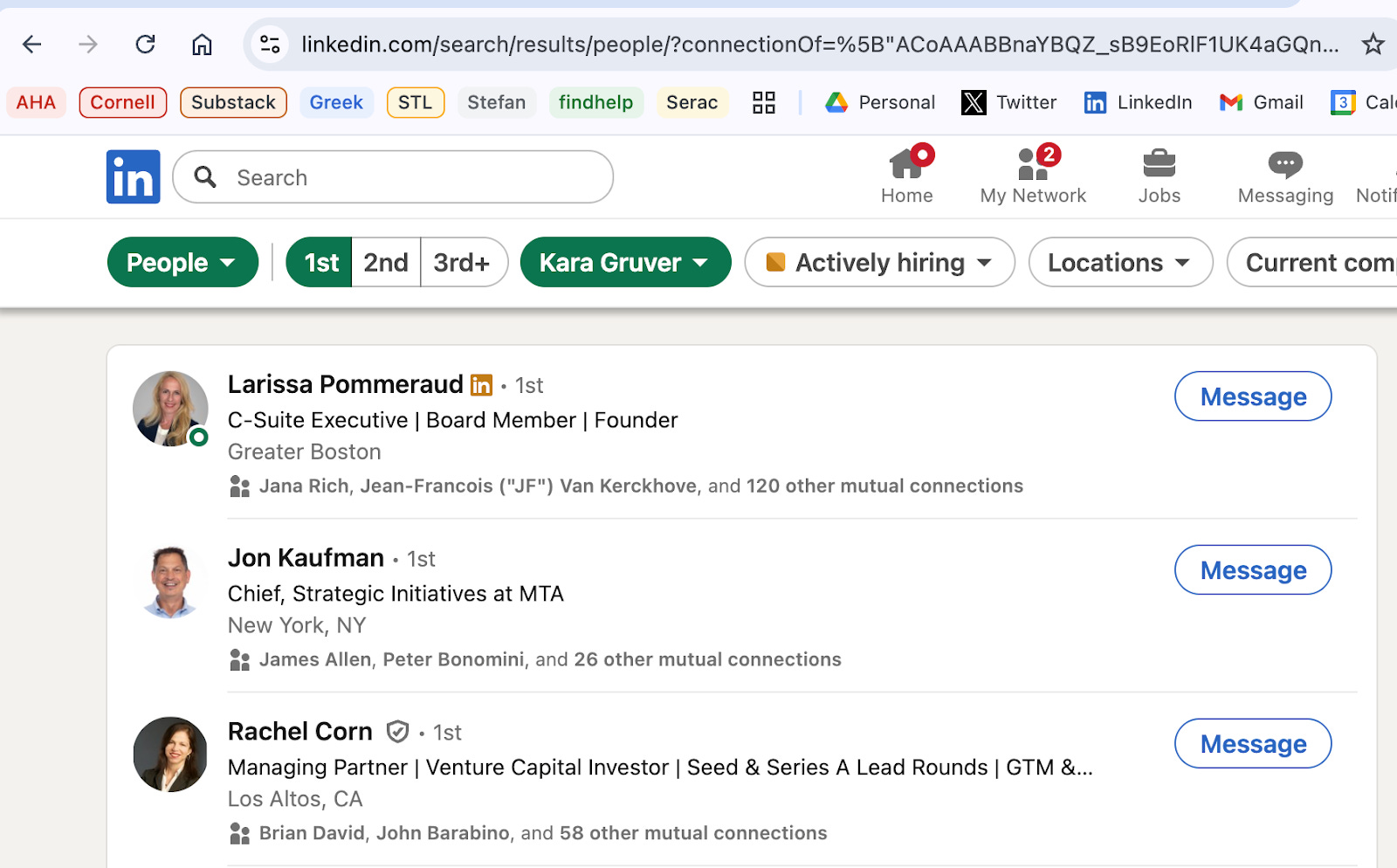1397x868 pixels.
Task: Open the Cornell bookmark folder
Action: (x=123, y=103)
